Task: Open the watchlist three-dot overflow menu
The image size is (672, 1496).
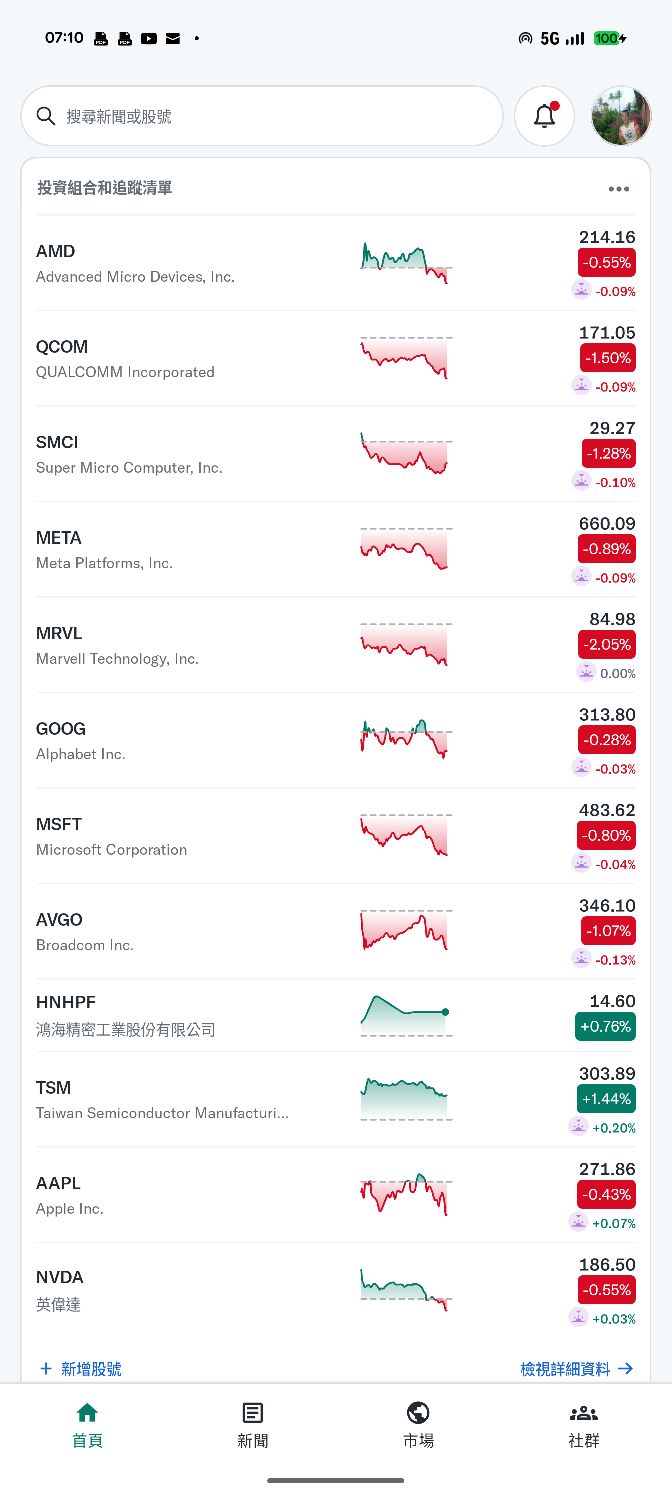Action: [x=618, y=188]
